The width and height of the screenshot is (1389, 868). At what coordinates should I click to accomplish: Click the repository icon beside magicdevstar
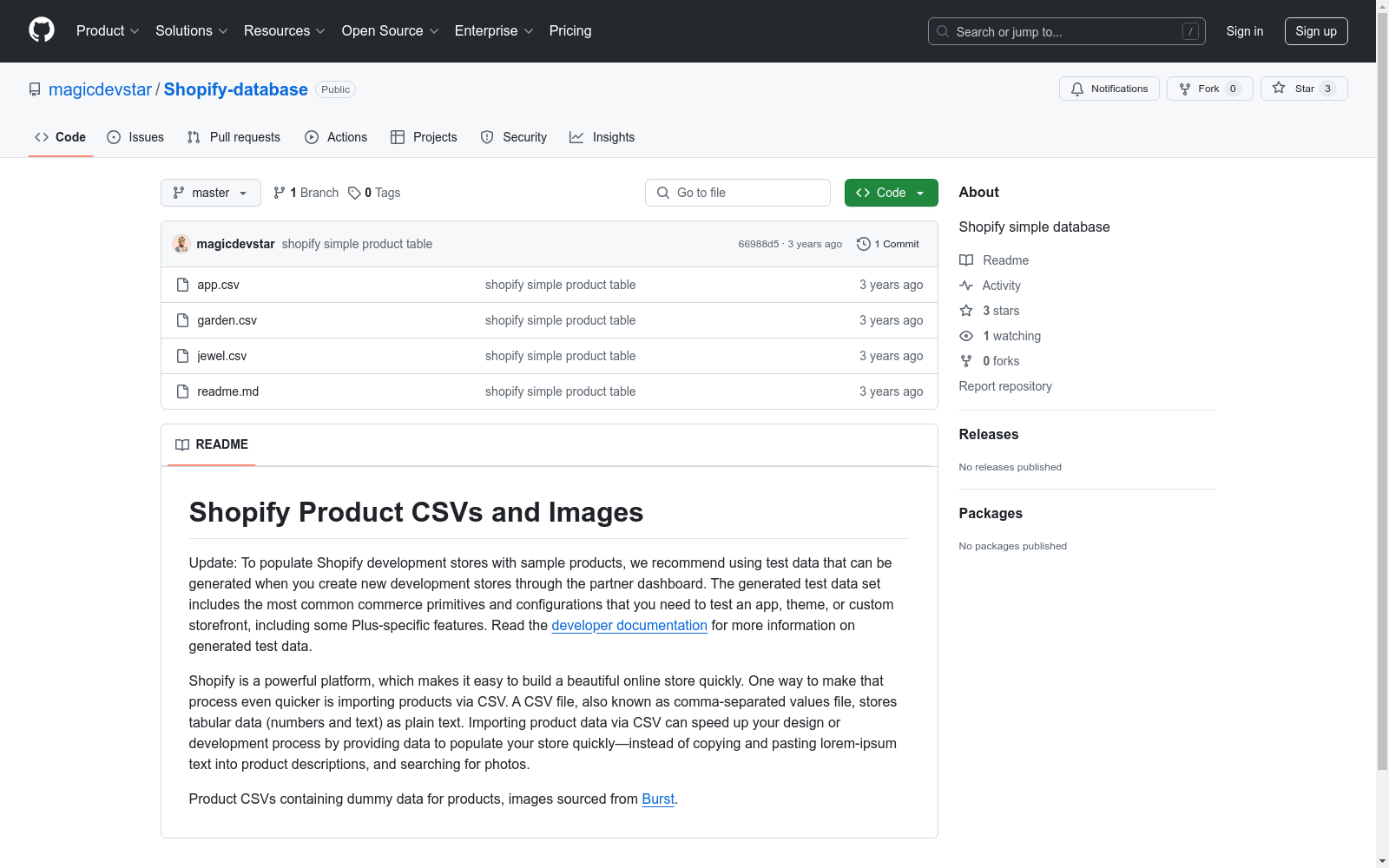pos(35,89)
